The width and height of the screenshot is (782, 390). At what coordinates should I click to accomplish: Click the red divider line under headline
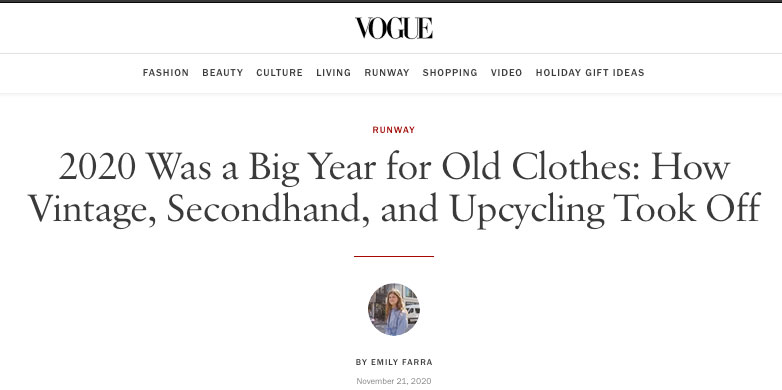pos(394,256)
